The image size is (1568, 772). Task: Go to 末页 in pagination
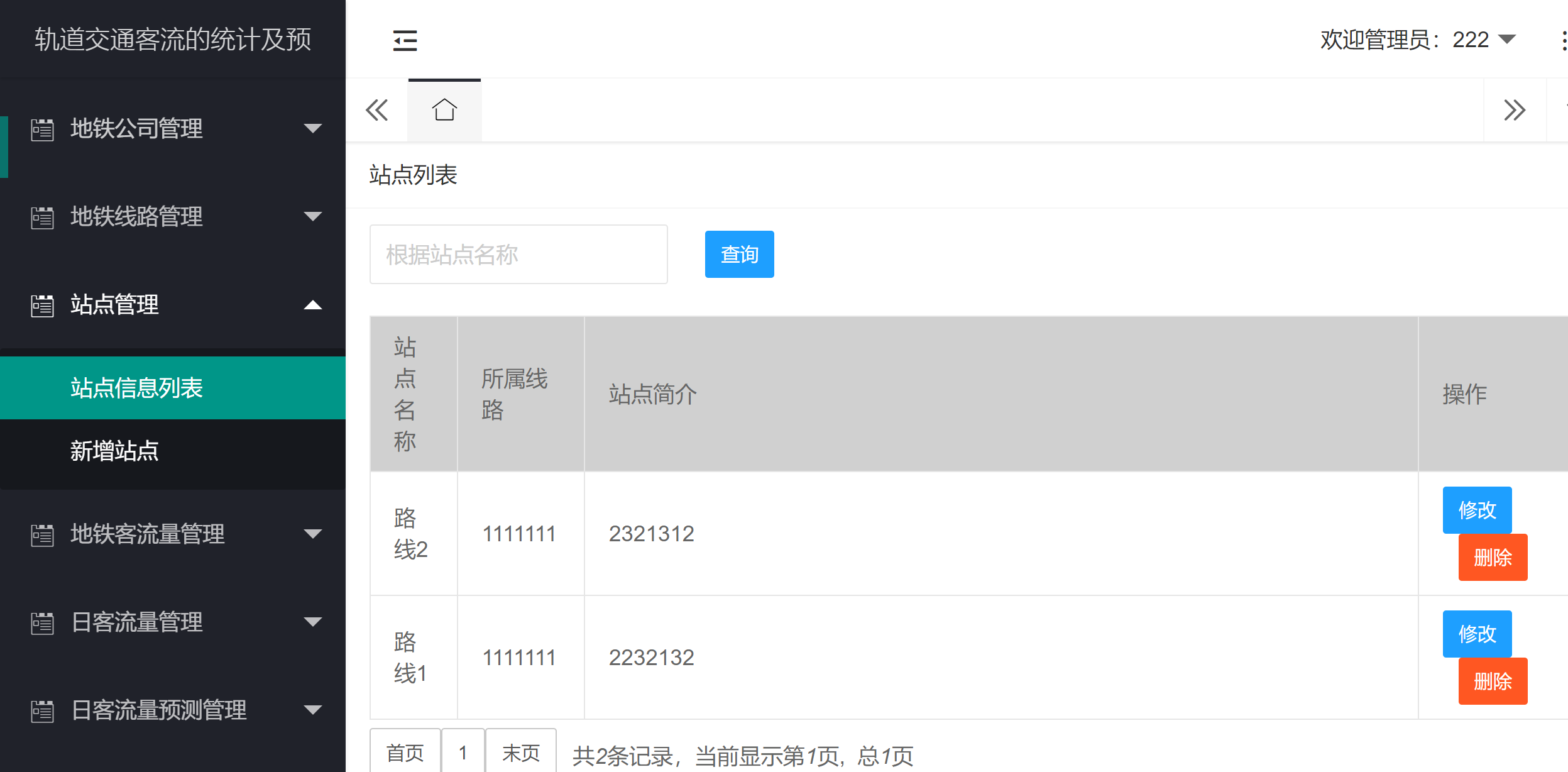[520, 752]
